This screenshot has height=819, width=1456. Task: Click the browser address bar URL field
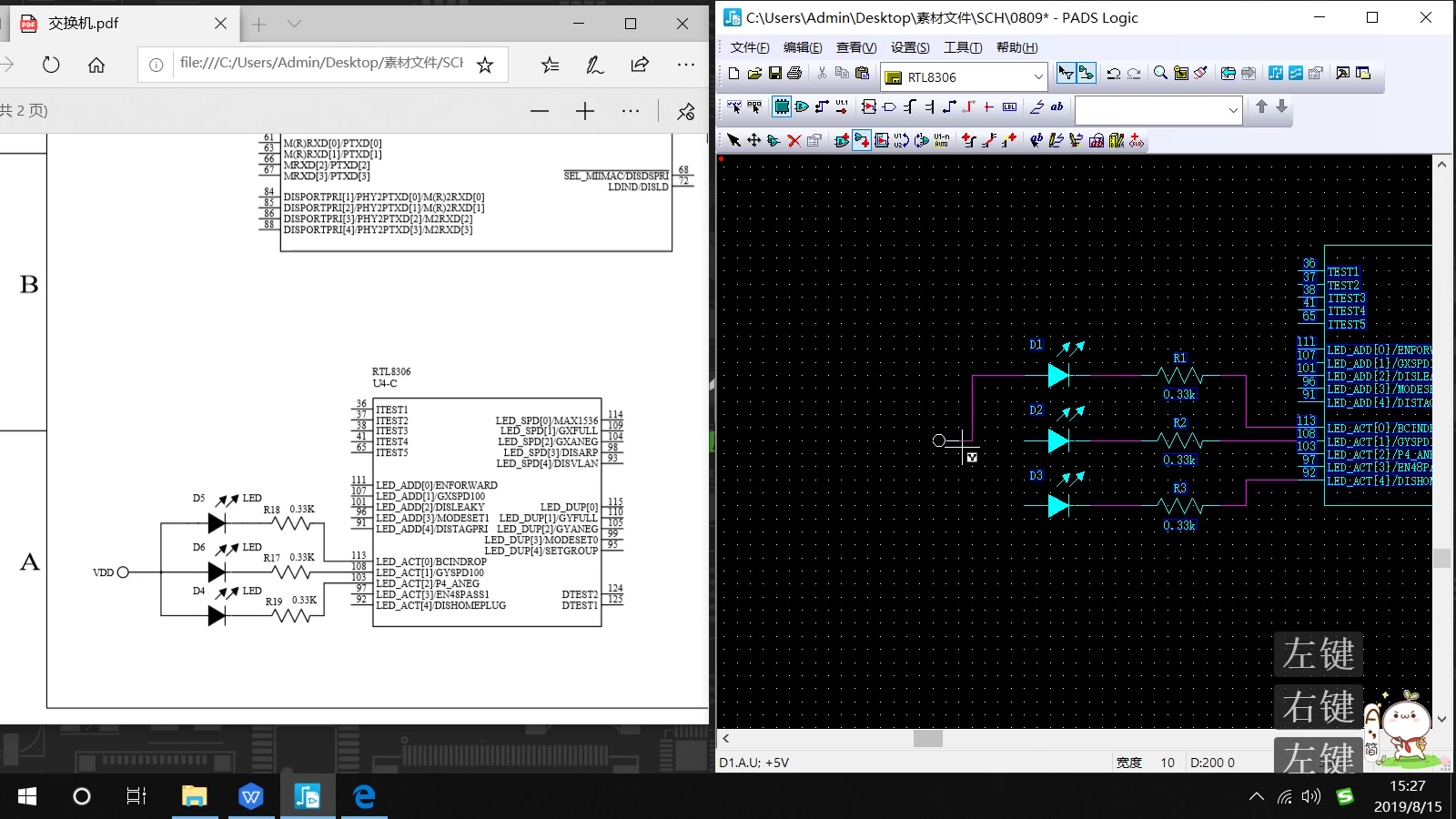click(321, 63)
